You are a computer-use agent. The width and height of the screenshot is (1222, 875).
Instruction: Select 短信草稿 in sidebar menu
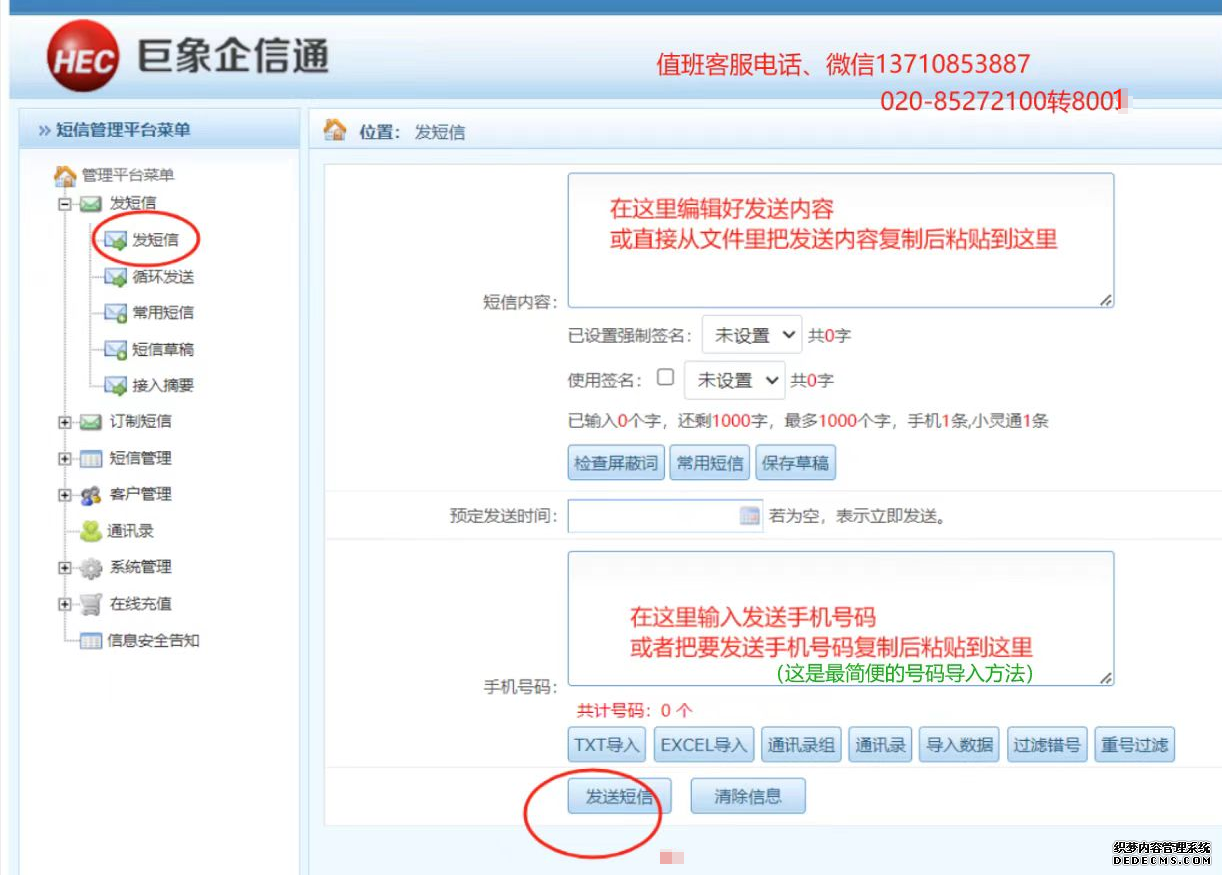tap(162, 349)
